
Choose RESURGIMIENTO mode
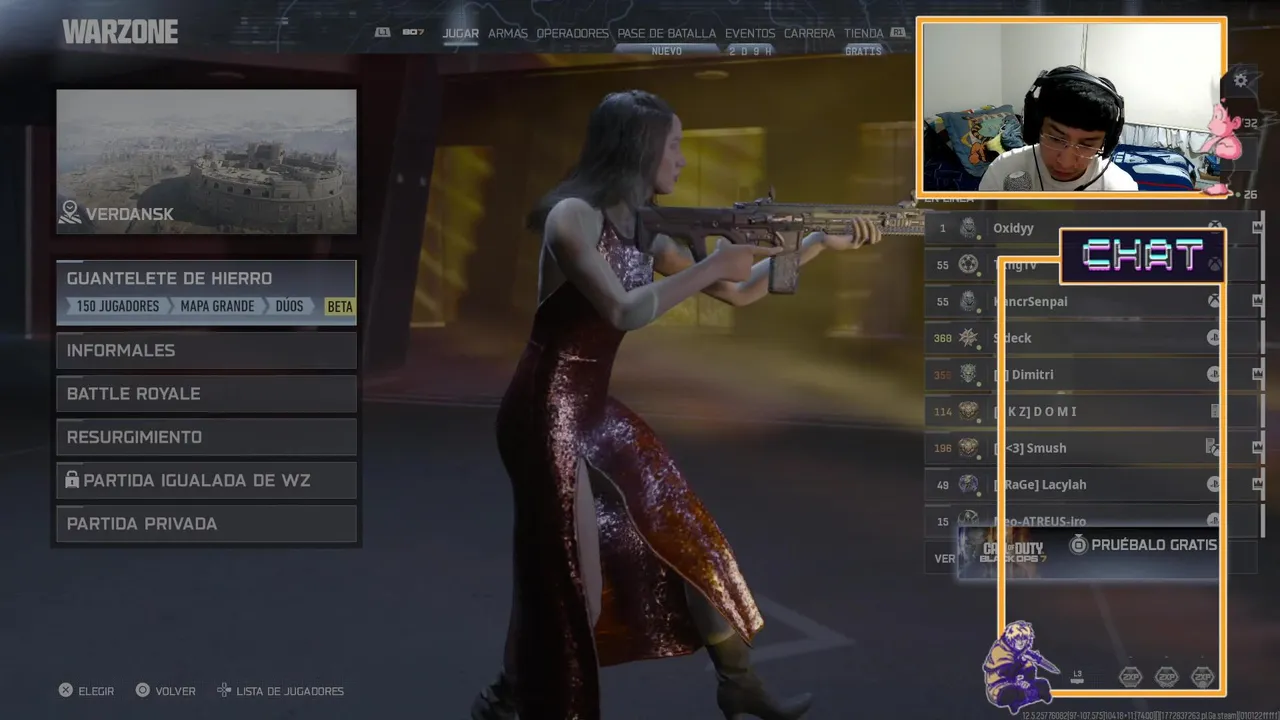click(x=206, y=437)
